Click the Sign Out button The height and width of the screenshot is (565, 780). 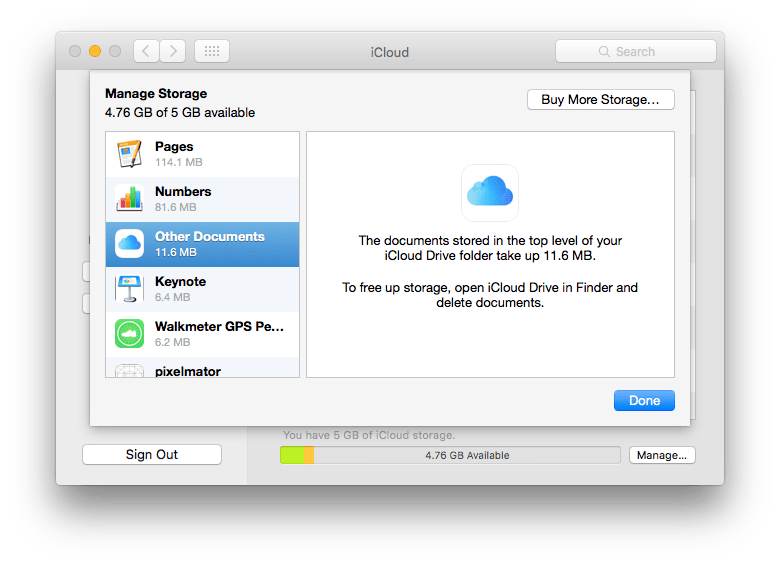[x=152, y=455]
